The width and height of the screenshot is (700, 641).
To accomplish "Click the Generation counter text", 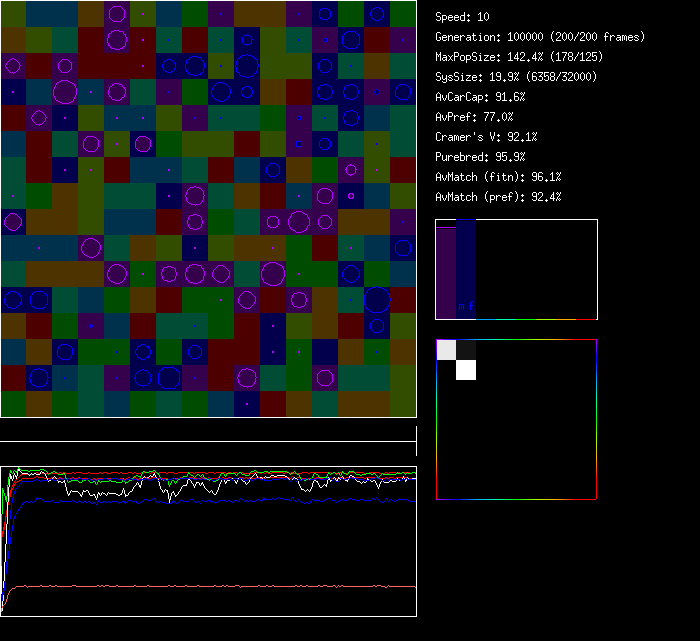I will [539, 37].
